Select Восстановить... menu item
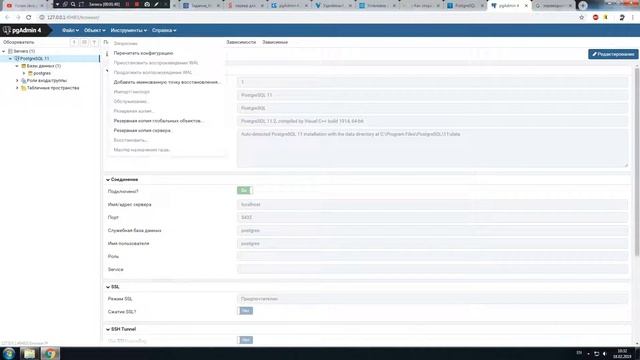The width and height of the screenshot is (640, 360). pyautogui.click(x=130, y=140)
